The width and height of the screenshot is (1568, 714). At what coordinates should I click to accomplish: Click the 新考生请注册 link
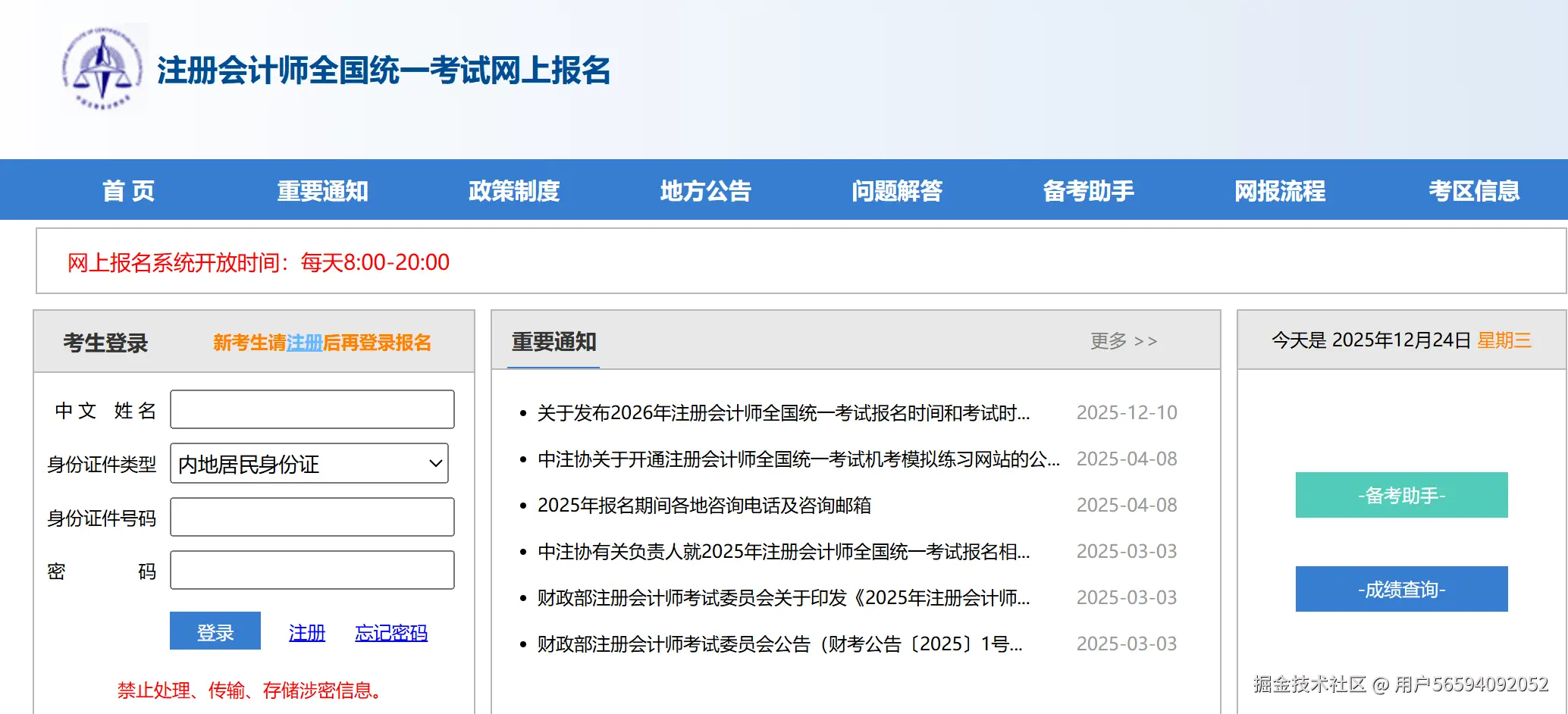click(305, 343)
